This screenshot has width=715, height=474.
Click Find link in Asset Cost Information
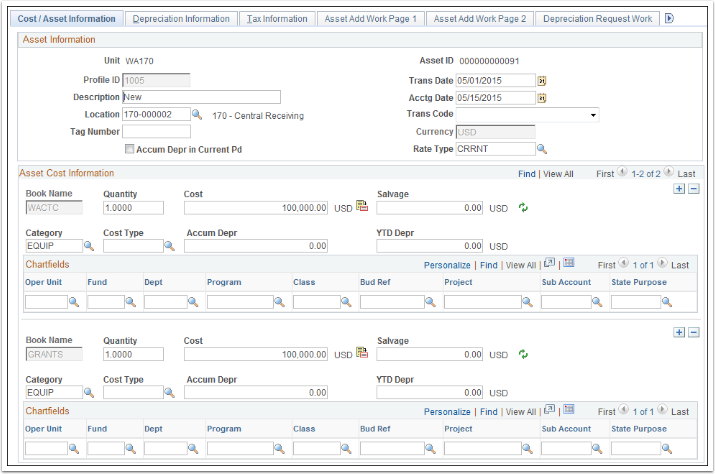pyautogui.click(x=527, y=174)
